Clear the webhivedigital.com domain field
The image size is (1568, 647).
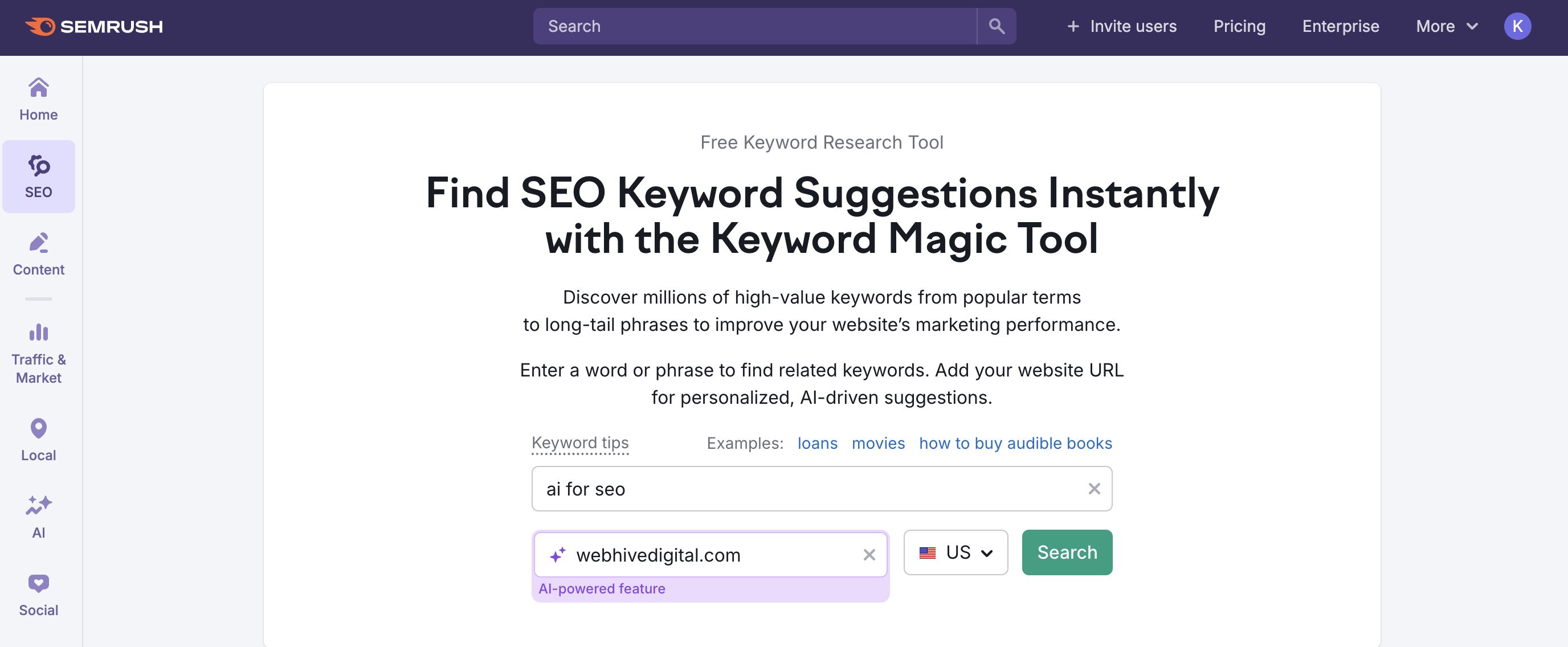868,555
